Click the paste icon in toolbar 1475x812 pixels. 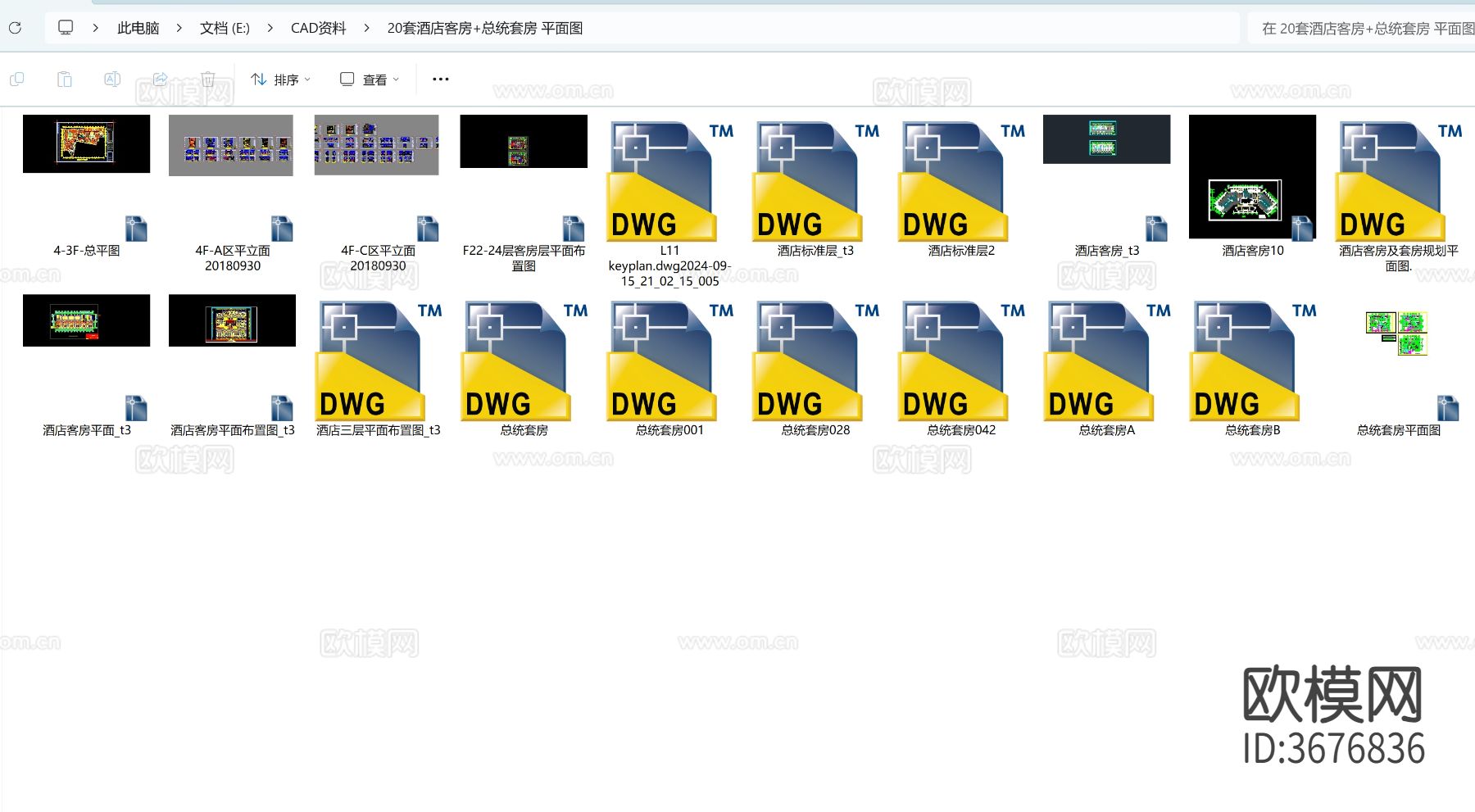pyautogui.click(x=64, y=79)
